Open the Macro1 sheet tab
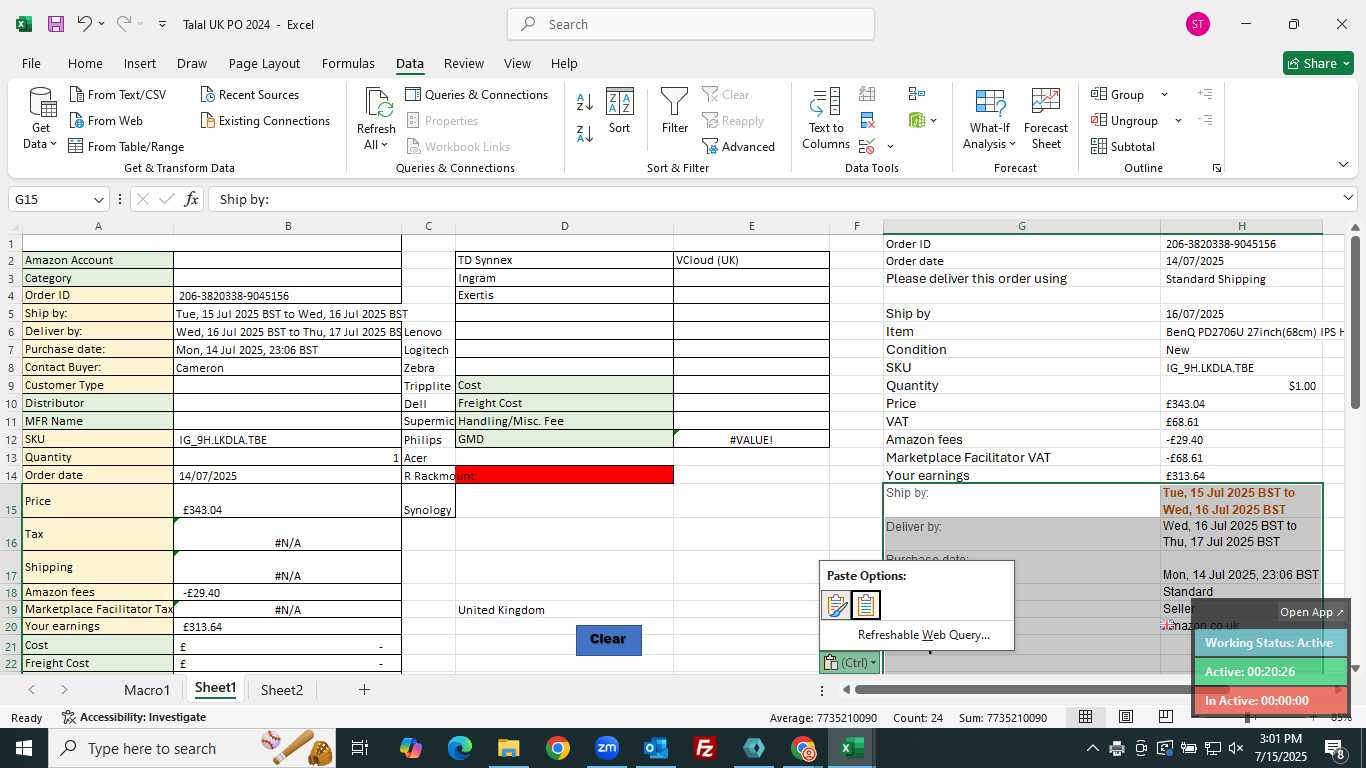 [x=147, y=689]
